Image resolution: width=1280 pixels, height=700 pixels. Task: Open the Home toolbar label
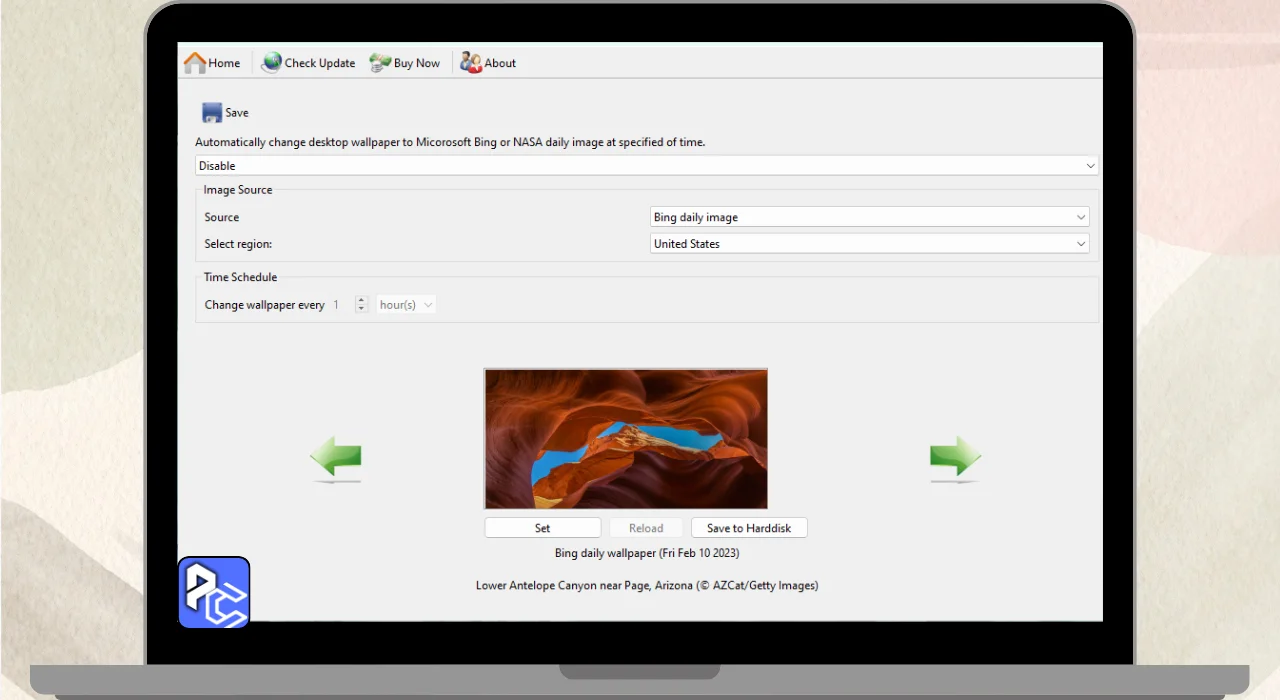pyautogui.click(x=224, y=63)
